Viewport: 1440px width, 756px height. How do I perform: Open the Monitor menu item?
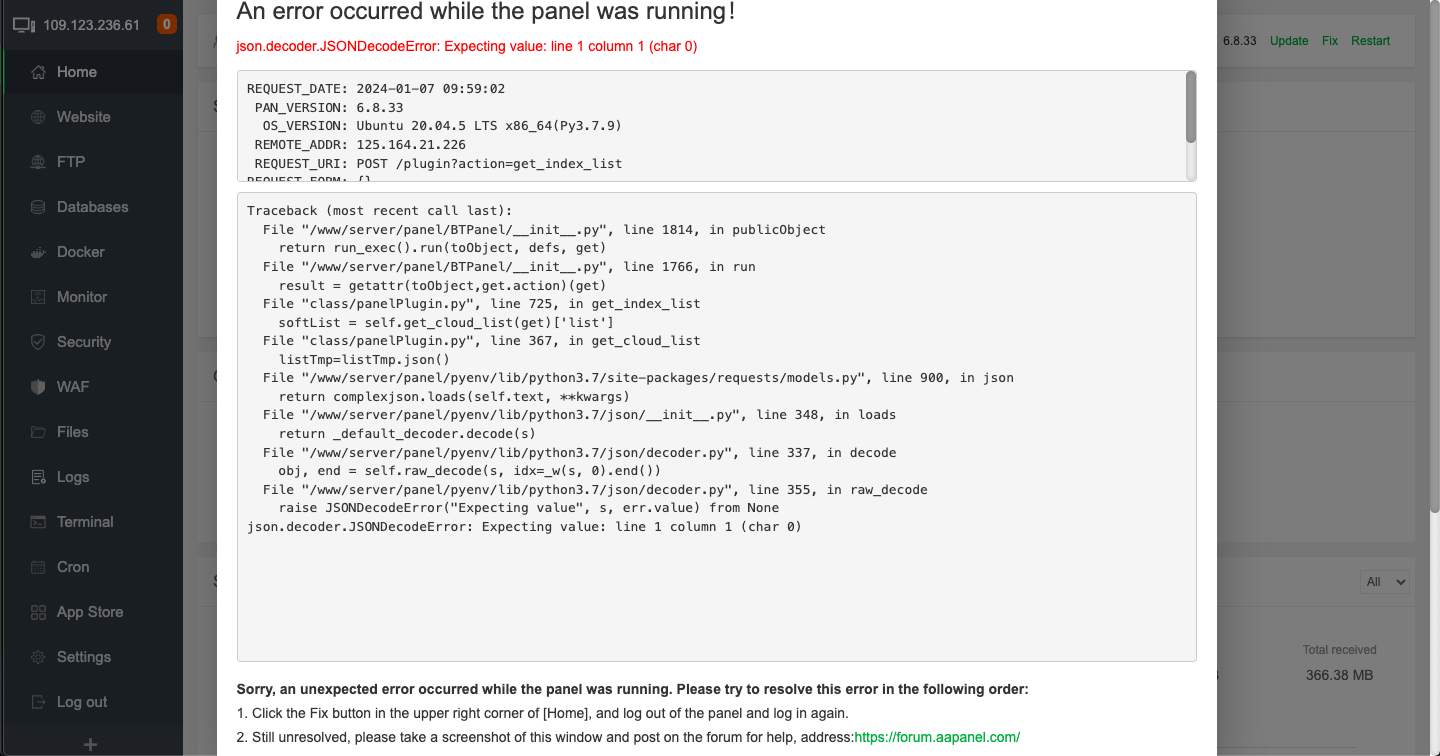pyautogui.click(x=81, y=297)
